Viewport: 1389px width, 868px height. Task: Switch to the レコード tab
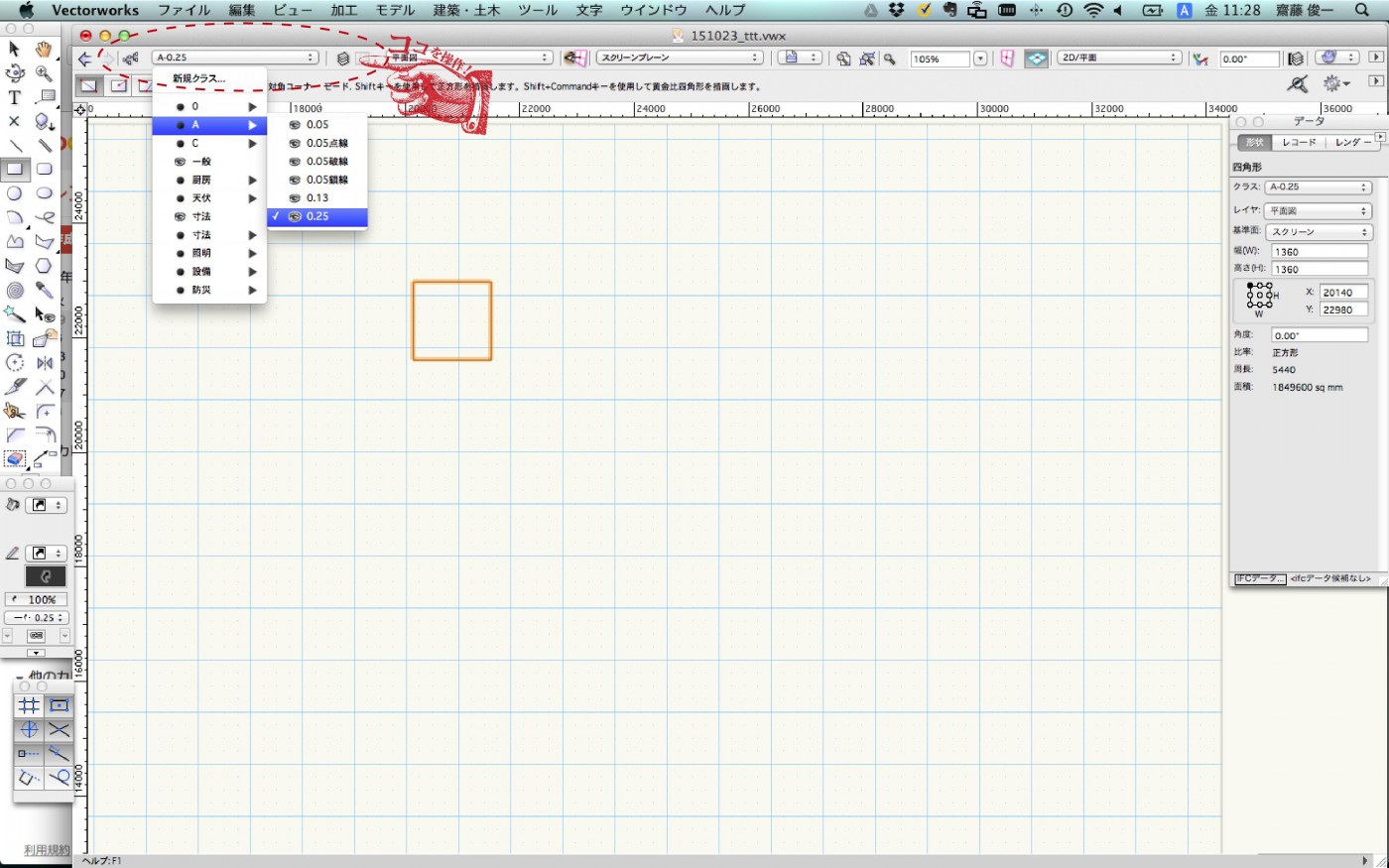[1299, 143]
